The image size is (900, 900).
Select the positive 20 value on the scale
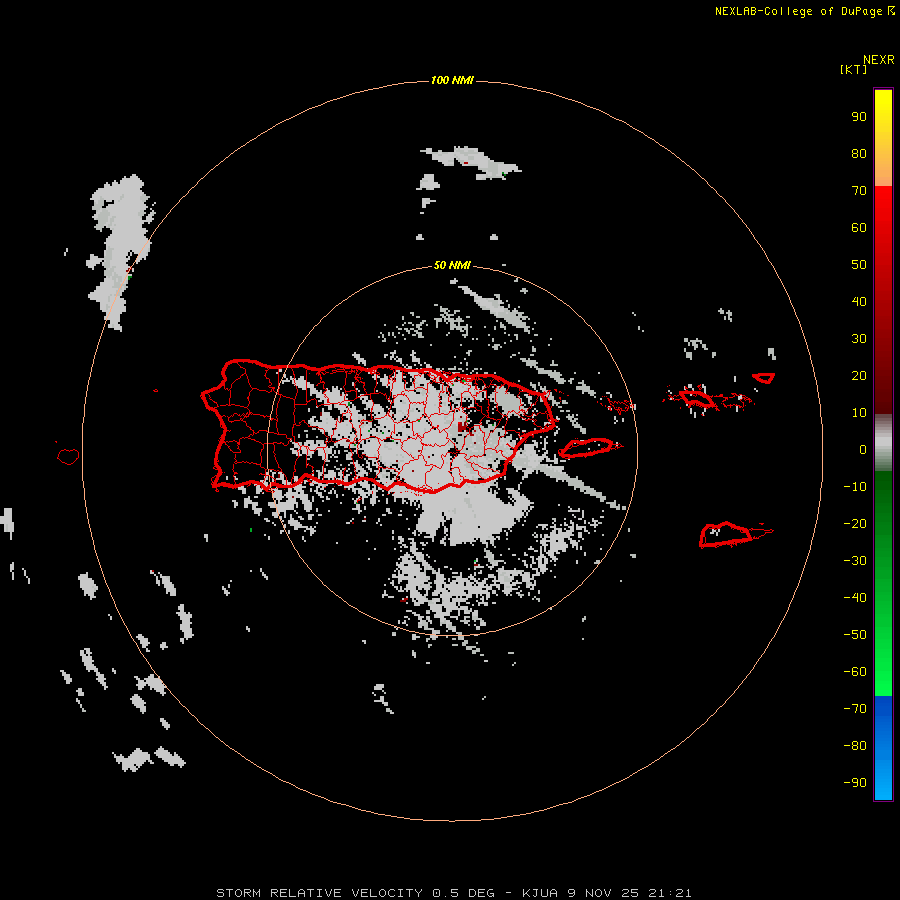pos(859,376)
